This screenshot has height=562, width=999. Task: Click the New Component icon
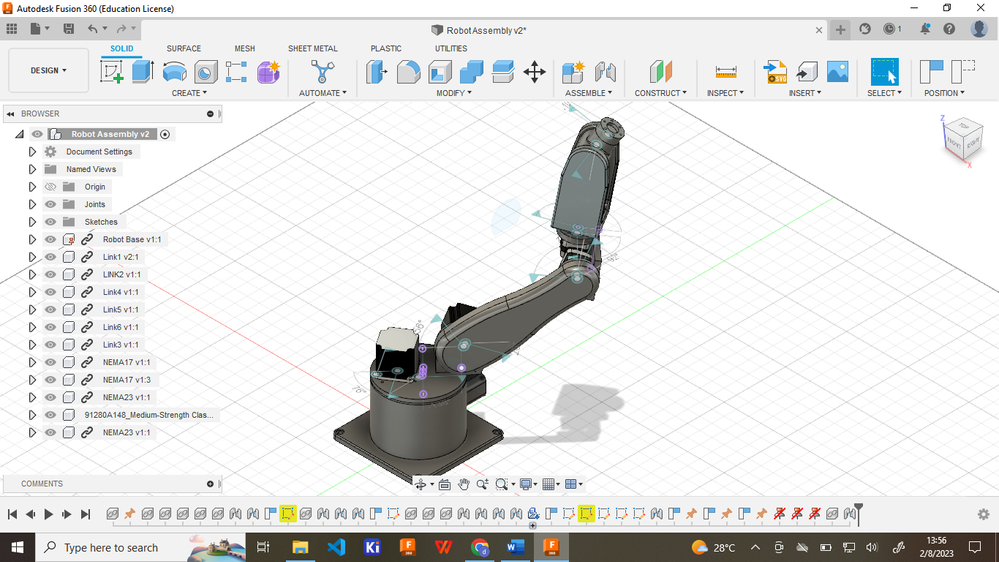point(573,71)
